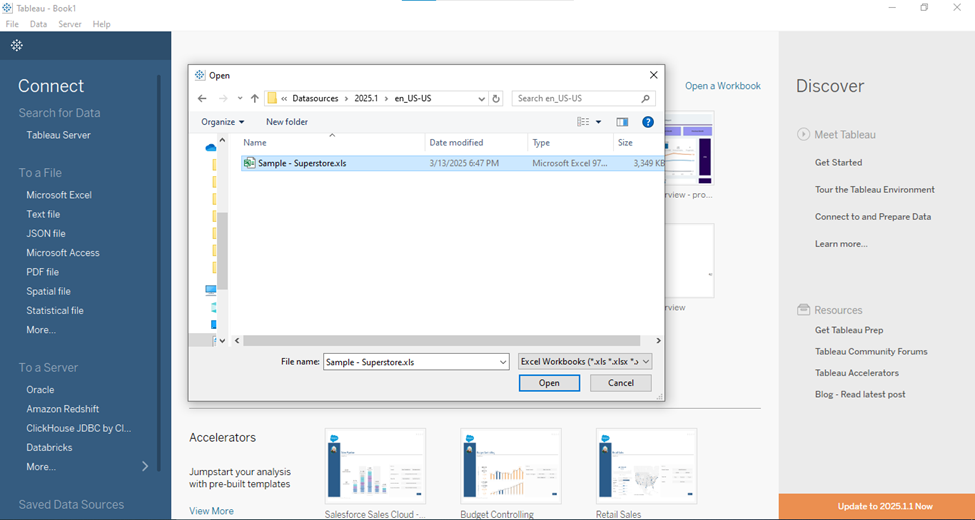
Task: Open the File menu
Action: tap(12, 24)
